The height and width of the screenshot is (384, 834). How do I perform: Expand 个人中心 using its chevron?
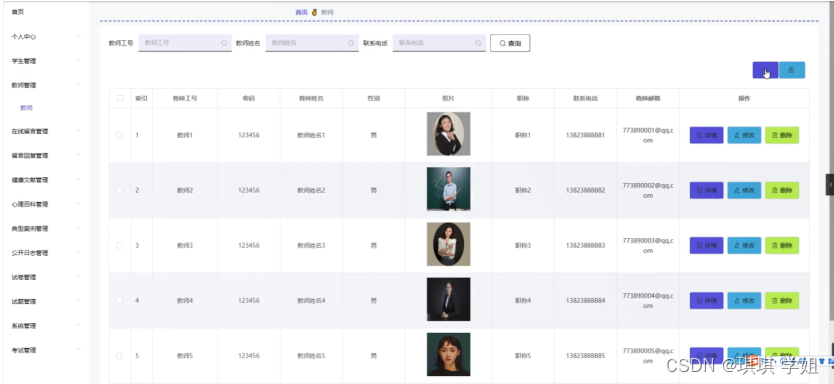coord(78,36)
